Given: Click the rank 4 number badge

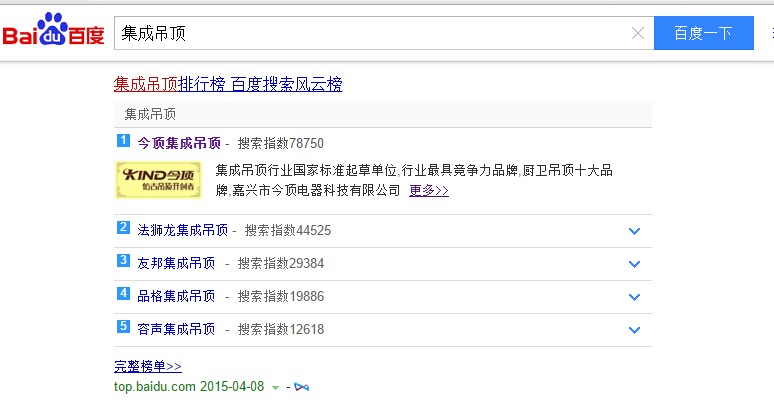Looking at the screenshot, I should [x=123, y=293].
